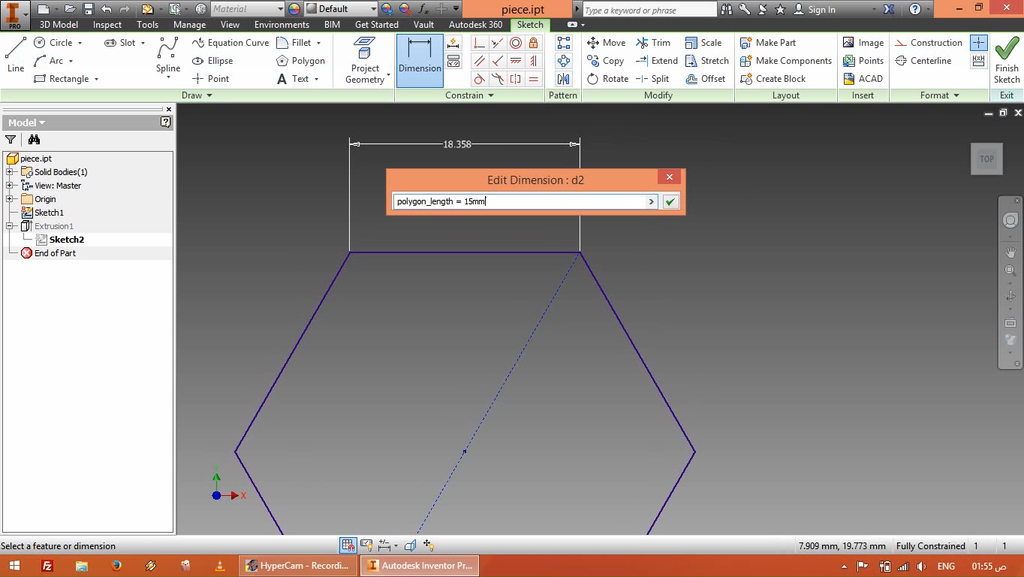Toggle show all constraints in status bar

366,545
